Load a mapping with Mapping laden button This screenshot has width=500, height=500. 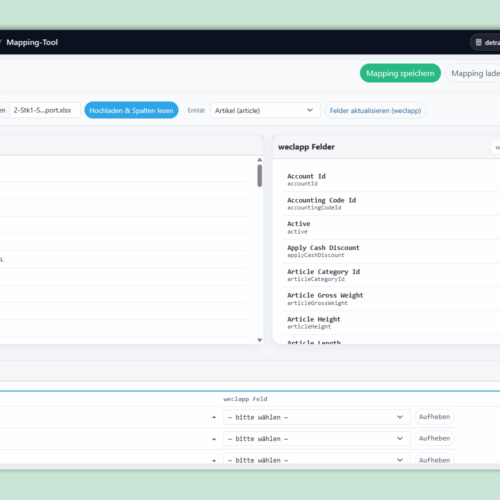coord(473,73)
